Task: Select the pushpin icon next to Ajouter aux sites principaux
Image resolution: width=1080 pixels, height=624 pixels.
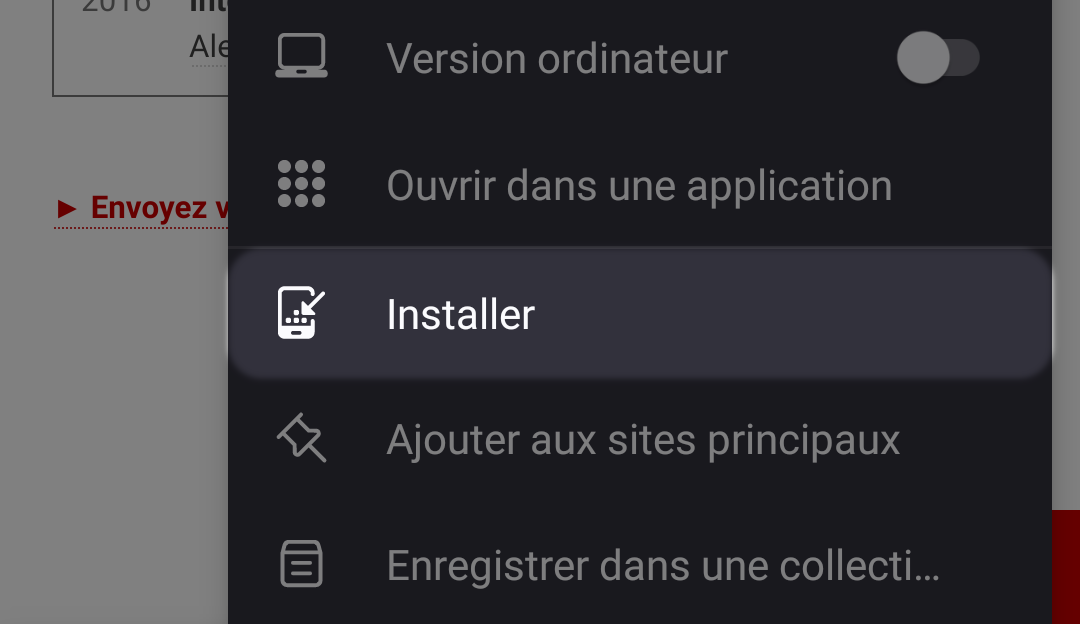Action: [x=300, y=438]
